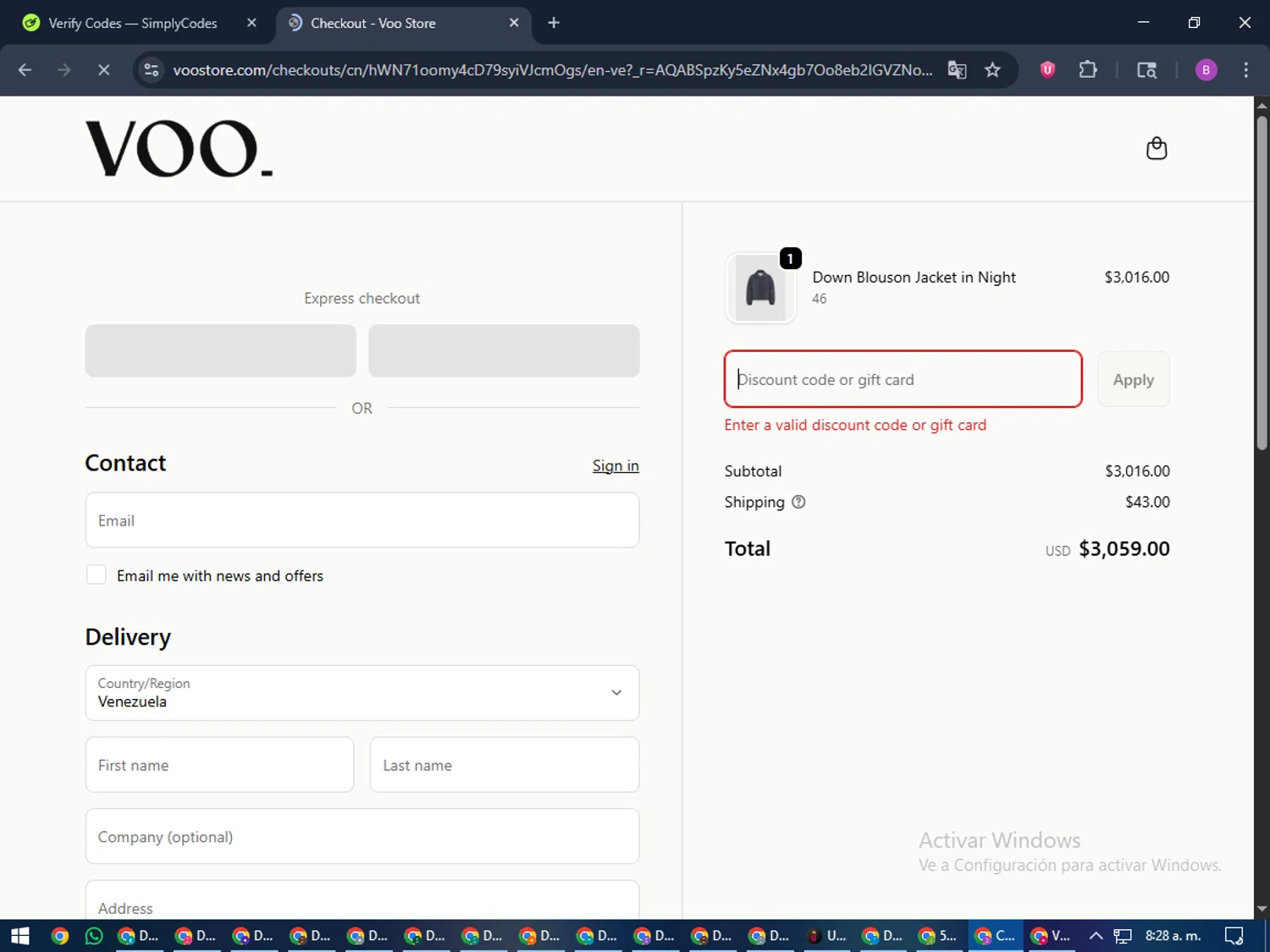Click the vertical scrollbar thumb

click(1262, 283)
